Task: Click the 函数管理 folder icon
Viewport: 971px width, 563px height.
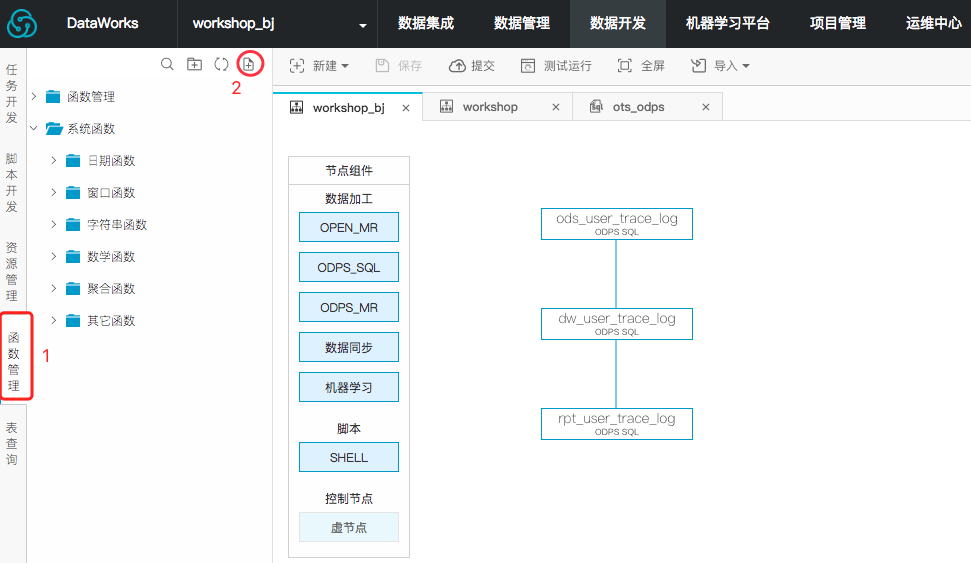Action: click(53, 97)
